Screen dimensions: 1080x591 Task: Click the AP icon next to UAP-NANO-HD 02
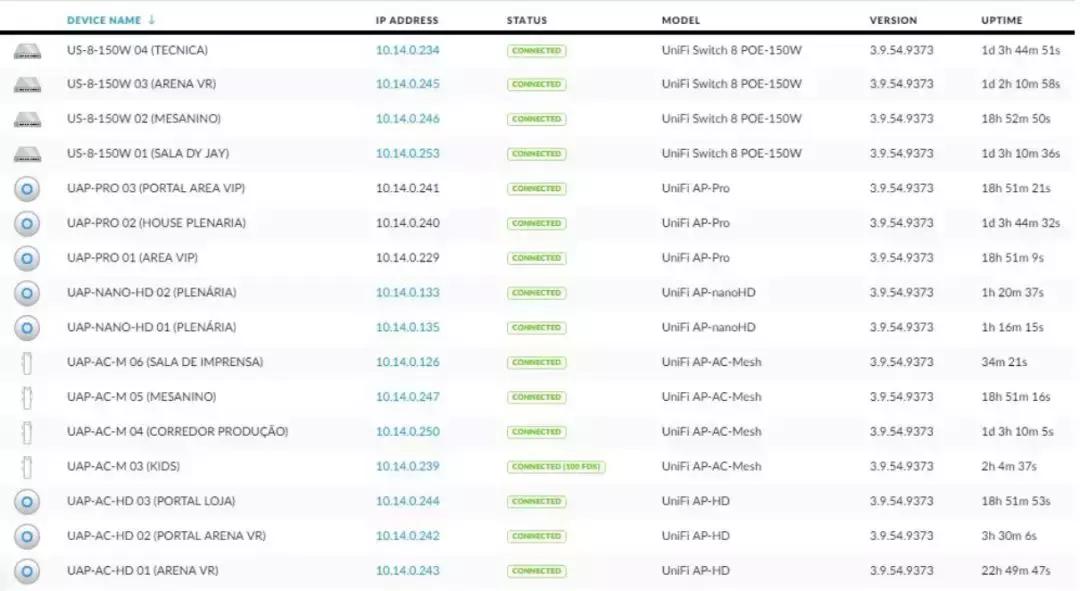(27, 293)
